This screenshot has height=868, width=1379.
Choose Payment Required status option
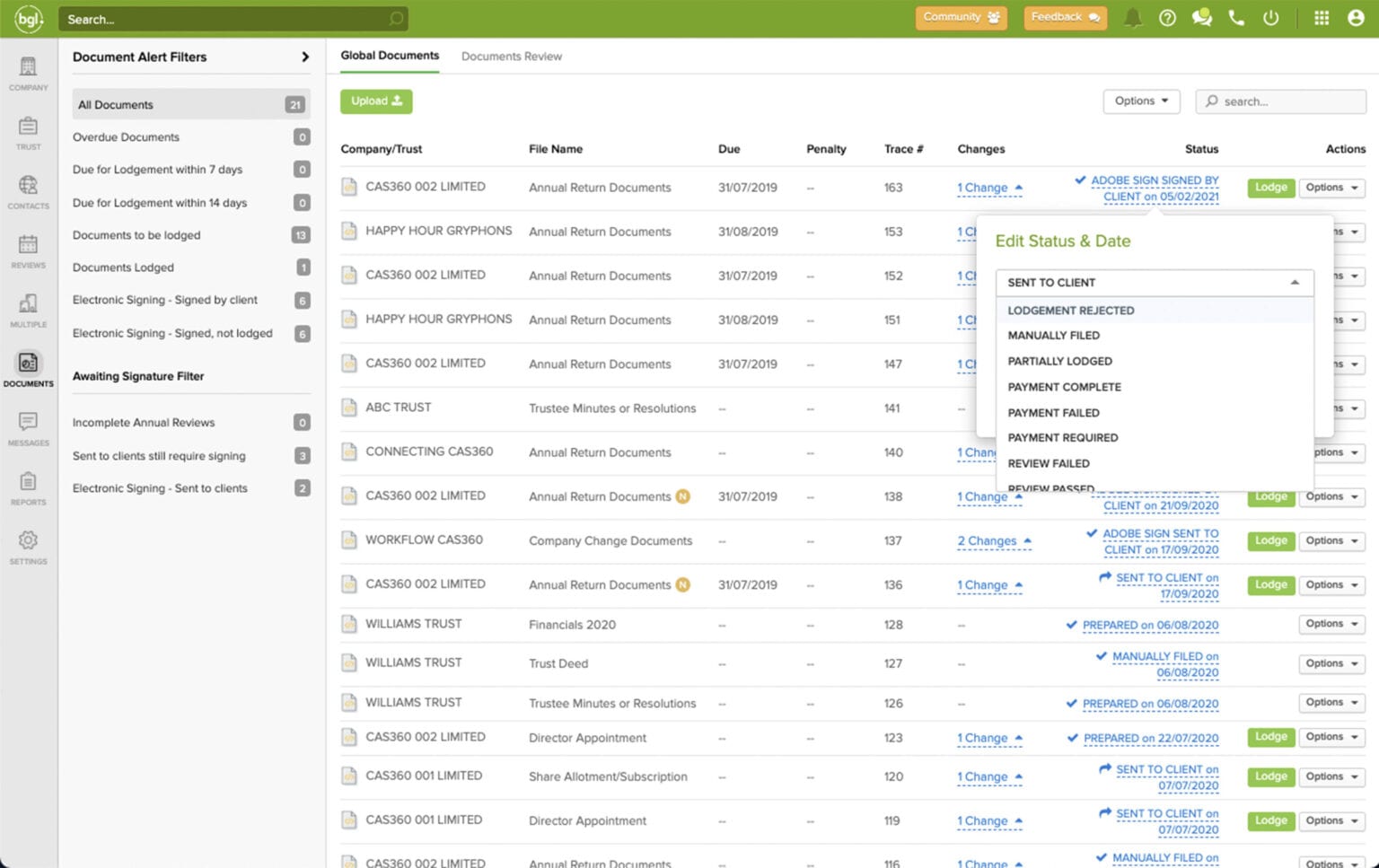tap(1062, 438)
